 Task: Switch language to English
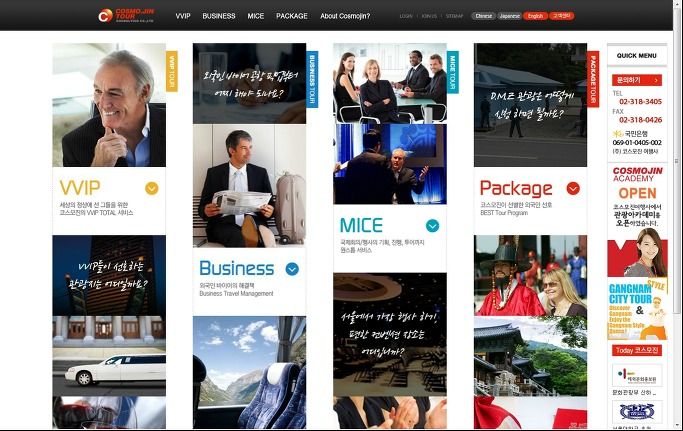[x=535, y=16]
